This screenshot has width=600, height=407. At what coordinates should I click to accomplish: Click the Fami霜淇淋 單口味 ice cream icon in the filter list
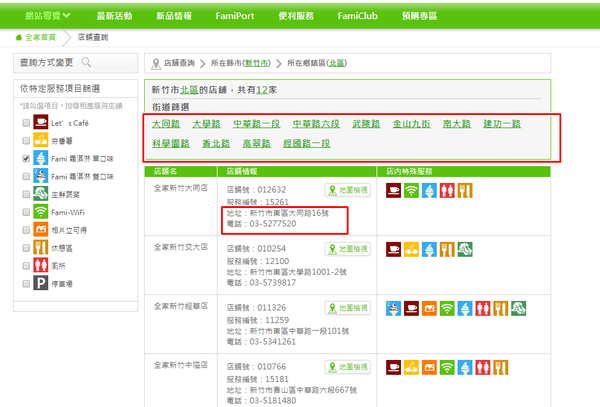point(41,158)
